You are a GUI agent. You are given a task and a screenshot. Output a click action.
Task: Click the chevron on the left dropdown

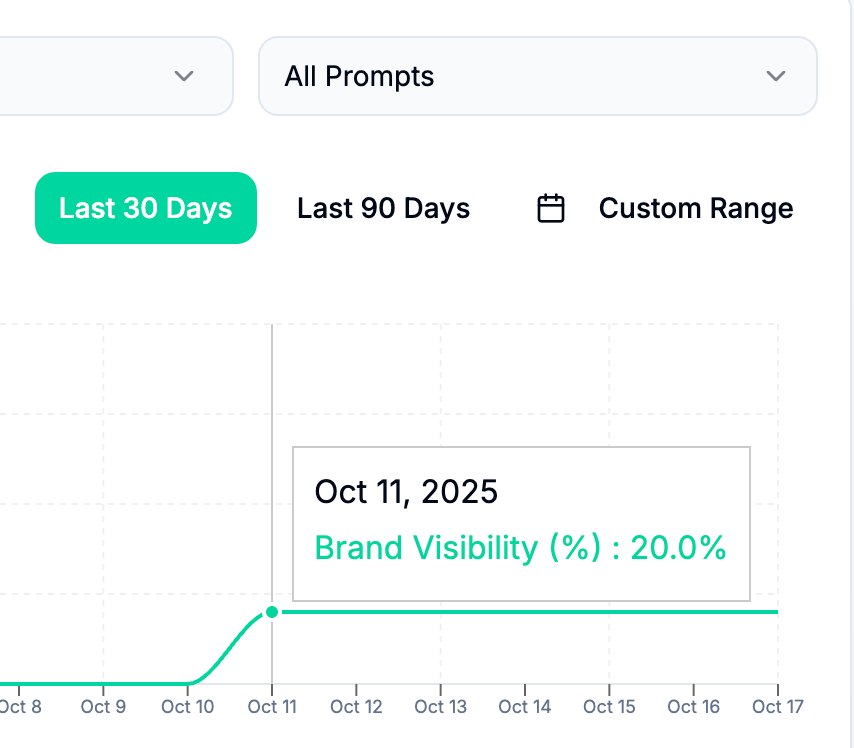tap(183, 77)
